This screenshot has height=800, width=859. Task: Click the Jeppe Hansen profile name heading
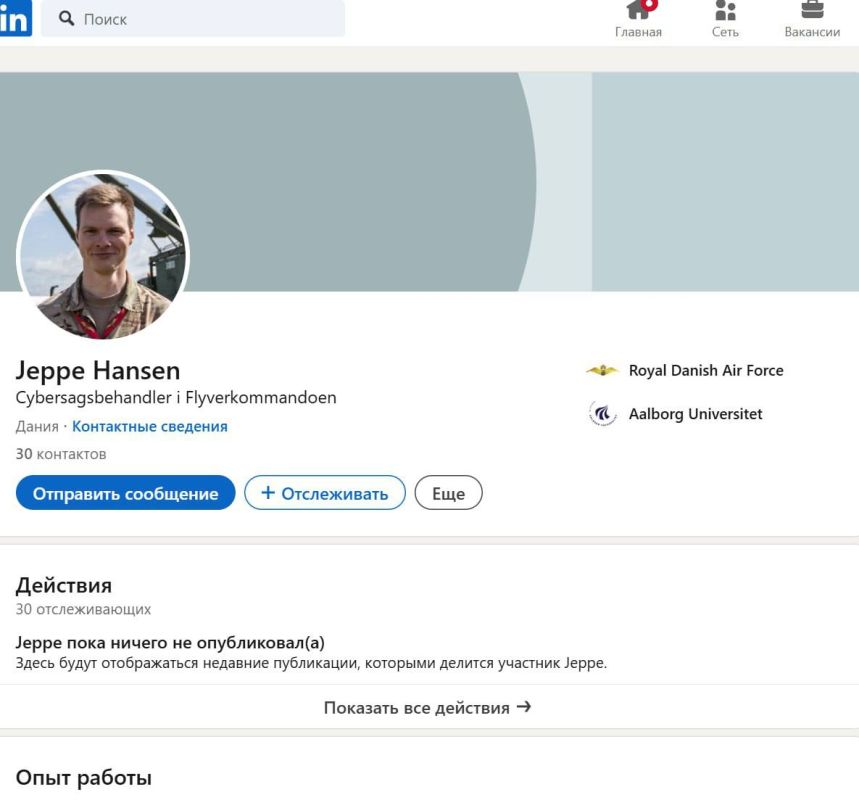pyautogui.click(x=98, y=370)
